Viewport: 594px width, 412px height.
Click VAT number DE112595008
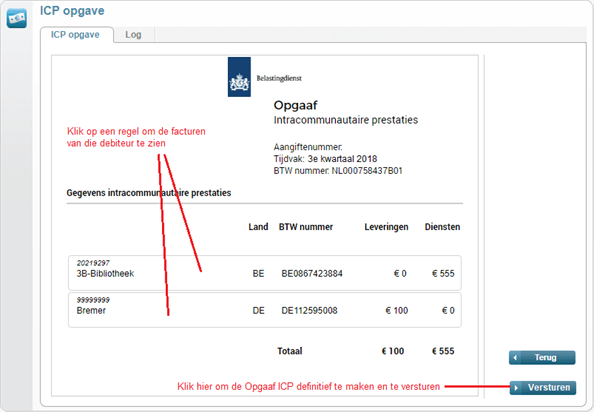point(309,311)
